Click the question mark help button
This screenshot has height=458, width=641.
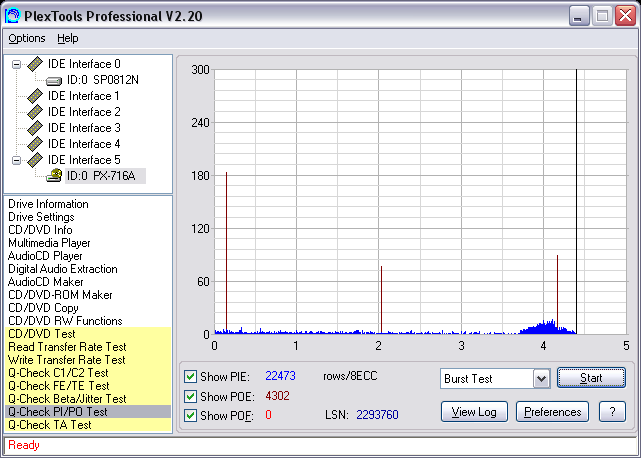(x=612, y=412)
